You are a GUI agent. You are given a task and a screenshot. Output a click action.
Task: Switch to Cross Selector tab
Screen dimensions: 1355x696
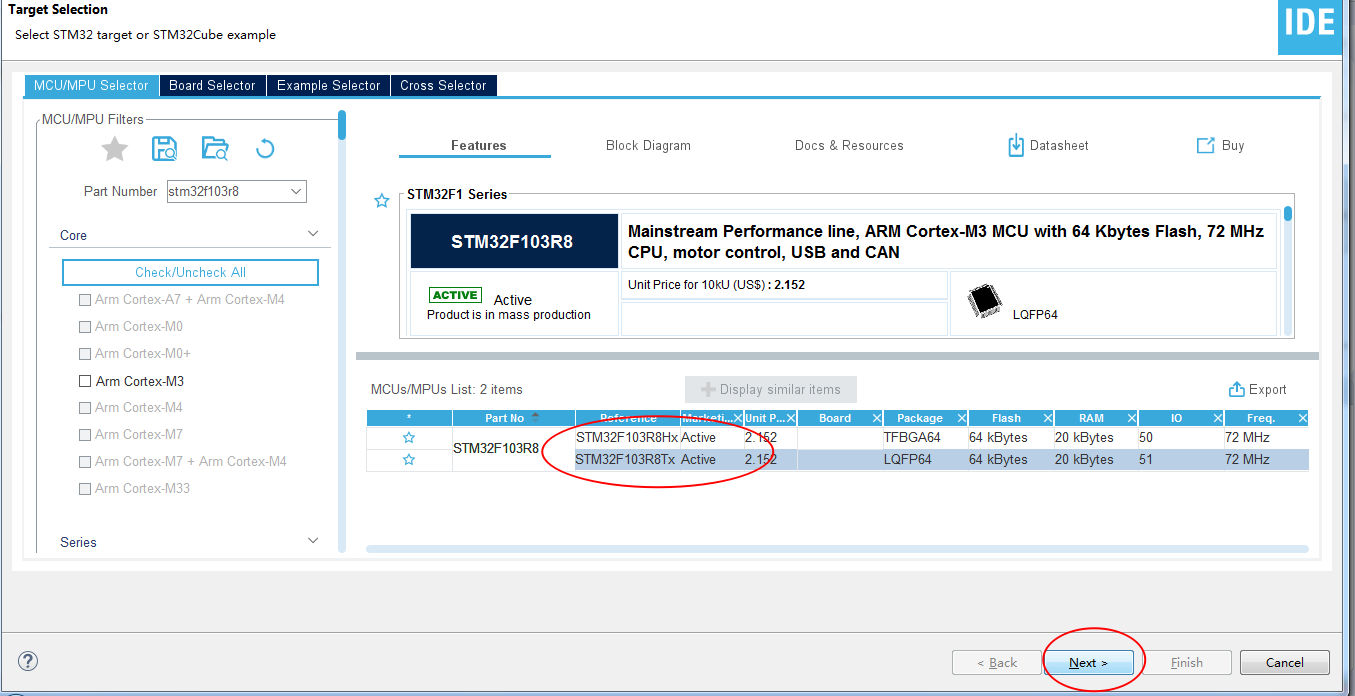[443, 86]
